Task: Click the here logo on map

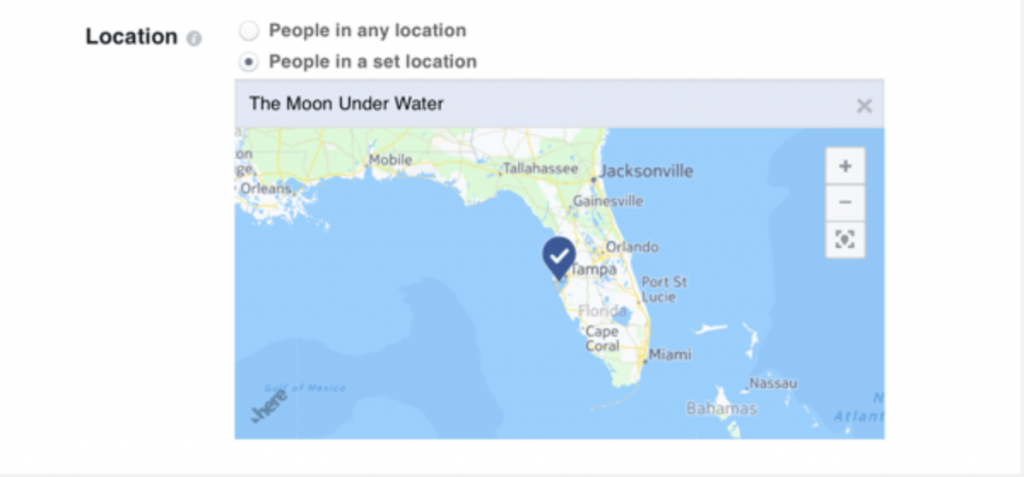Action: (270, 406)
